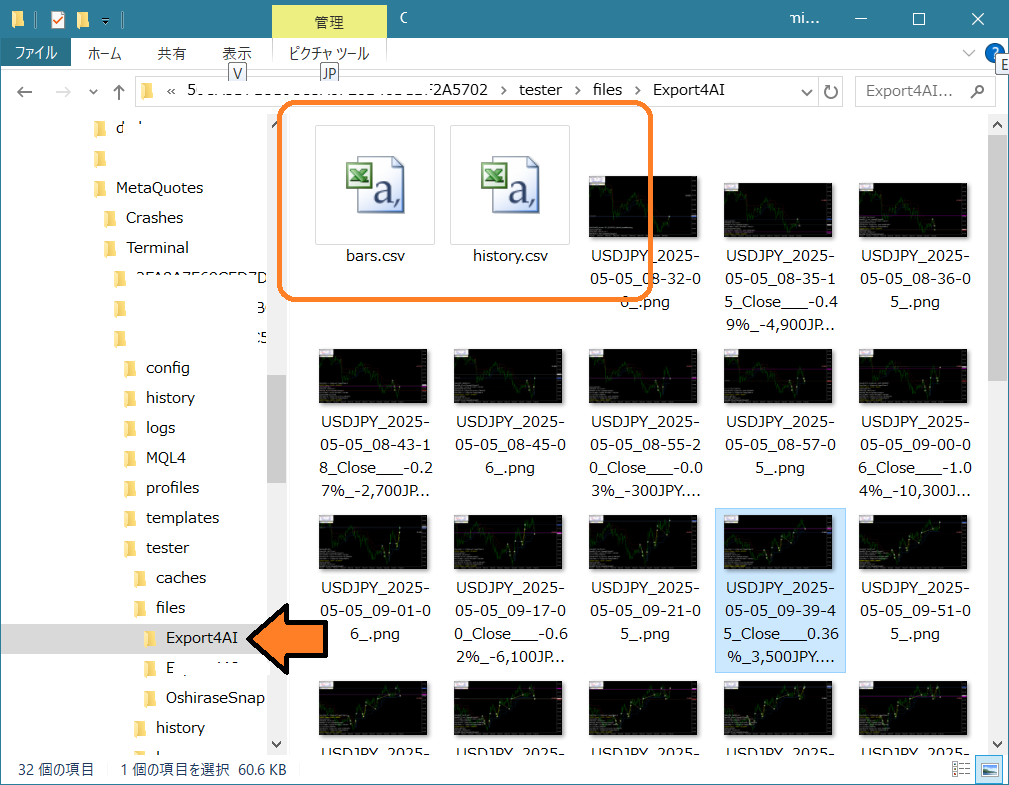The image size is (1009, 785).
Task: Open the history.csv file icon
Action: (510, 185)
